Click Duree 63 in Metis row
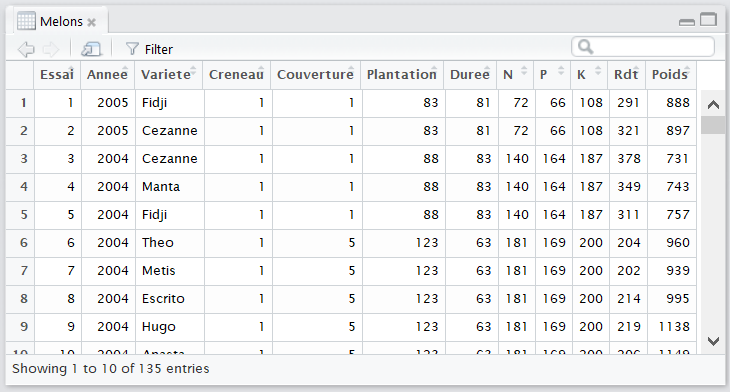 click(x=483, y=270)
